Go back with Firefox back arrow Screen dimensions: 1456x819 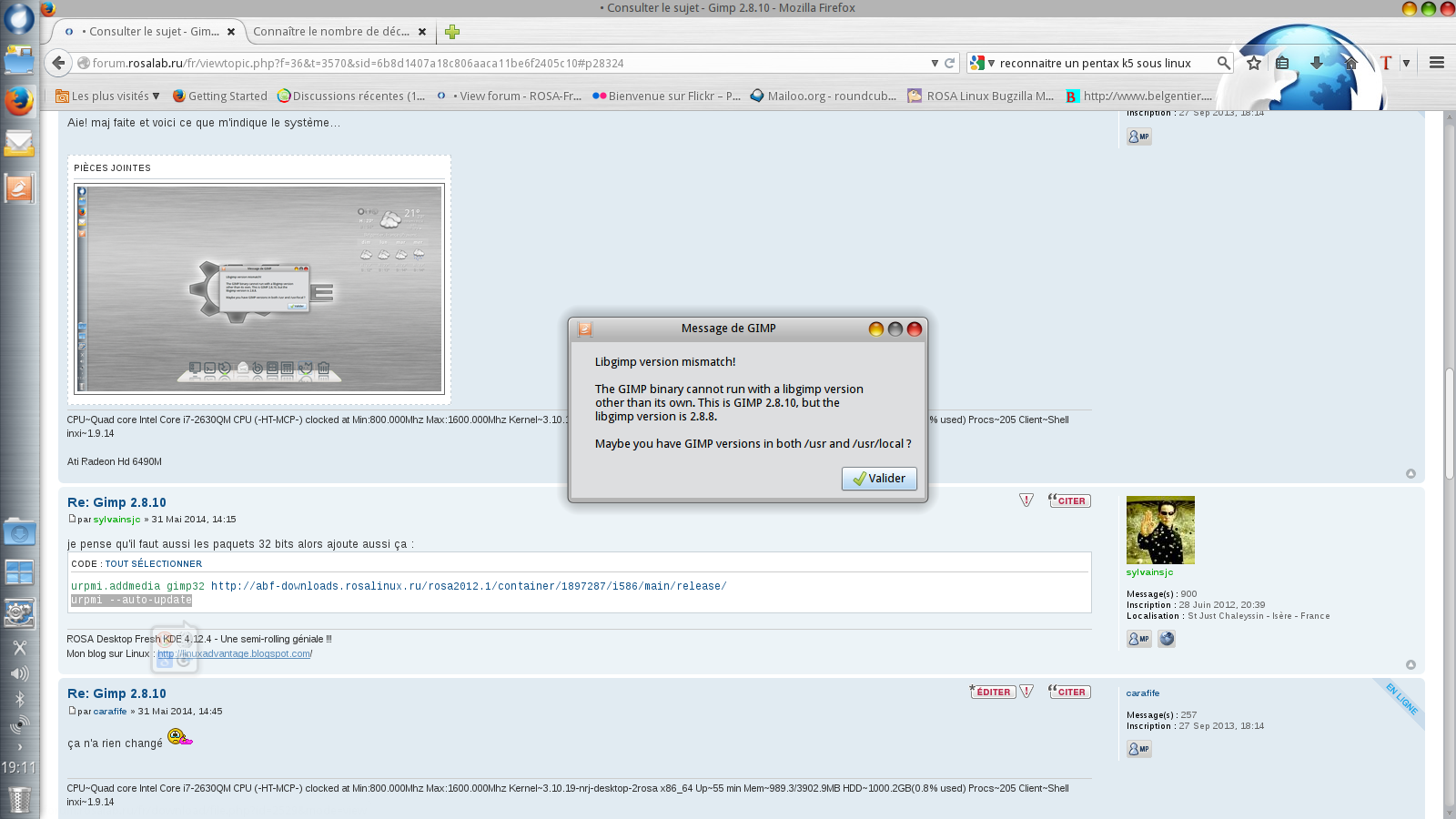pos(58,63)
